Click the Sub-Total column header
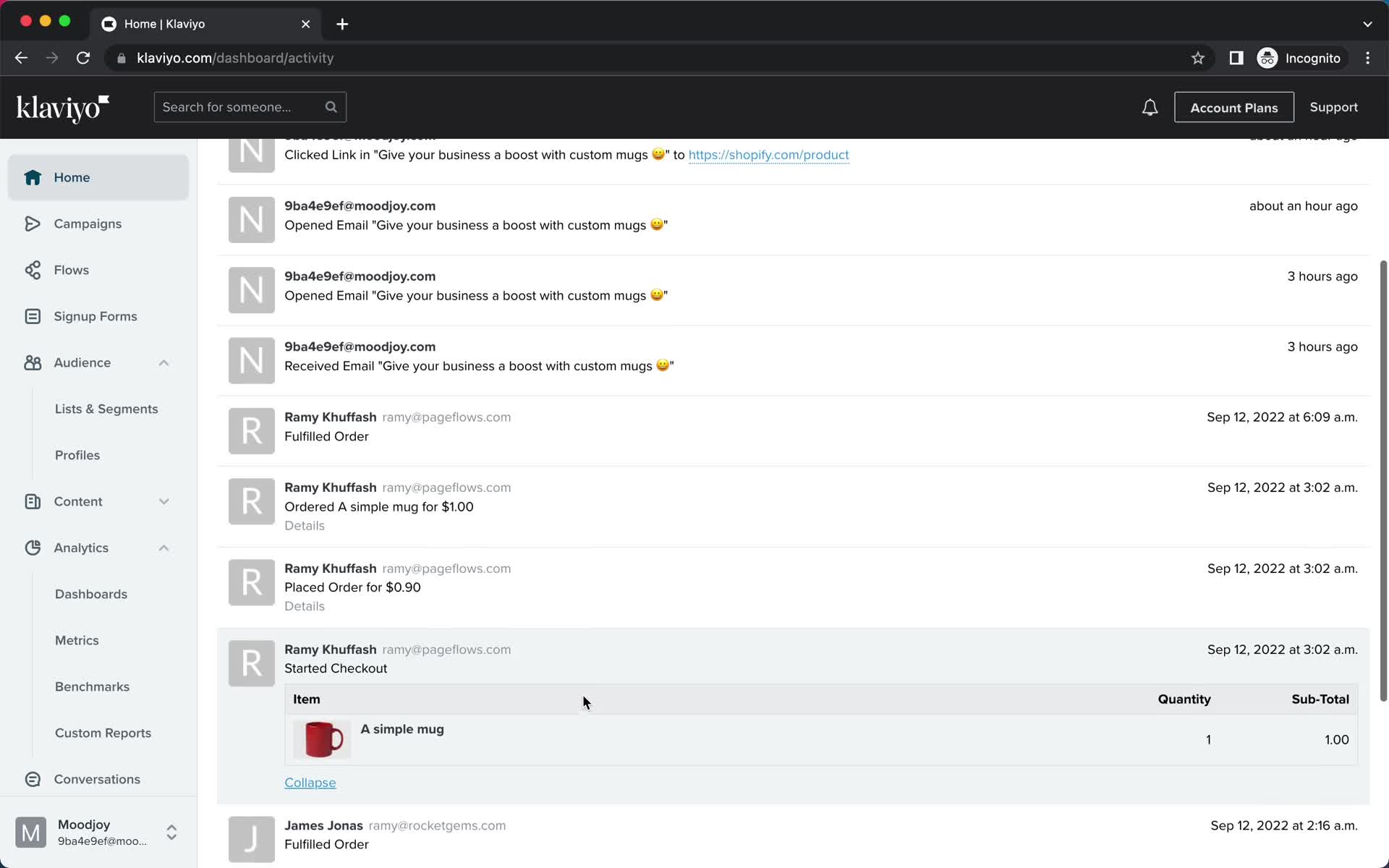The height and width of the screenshot is (868, 1389). click(1320, 699)
